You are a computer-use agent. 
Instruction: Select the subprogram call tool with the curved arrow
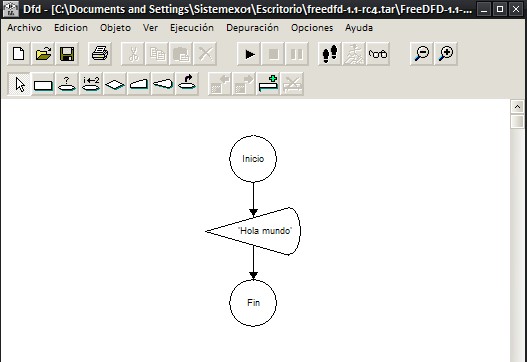pos(187,84)
